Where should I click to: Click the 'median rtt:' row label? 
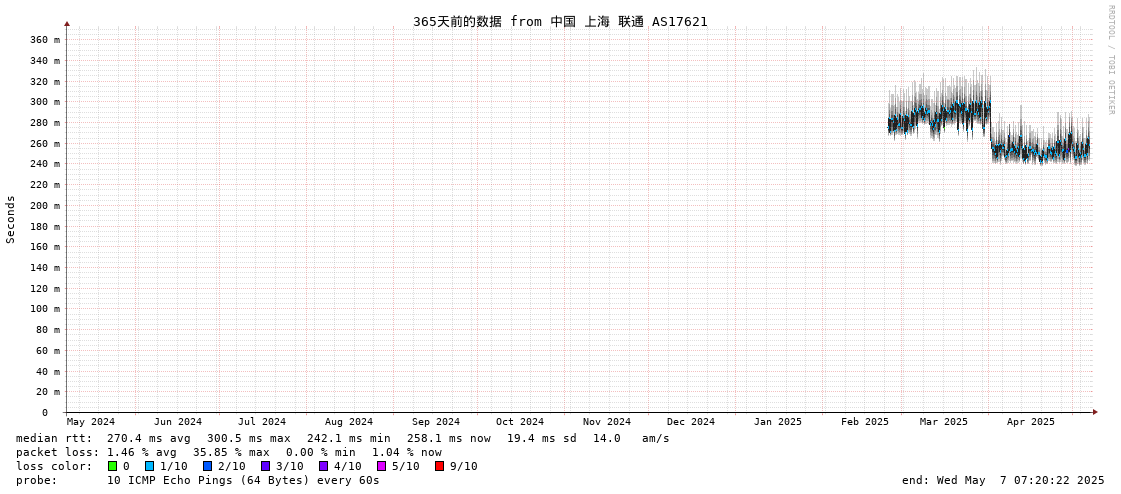[54, 438]
